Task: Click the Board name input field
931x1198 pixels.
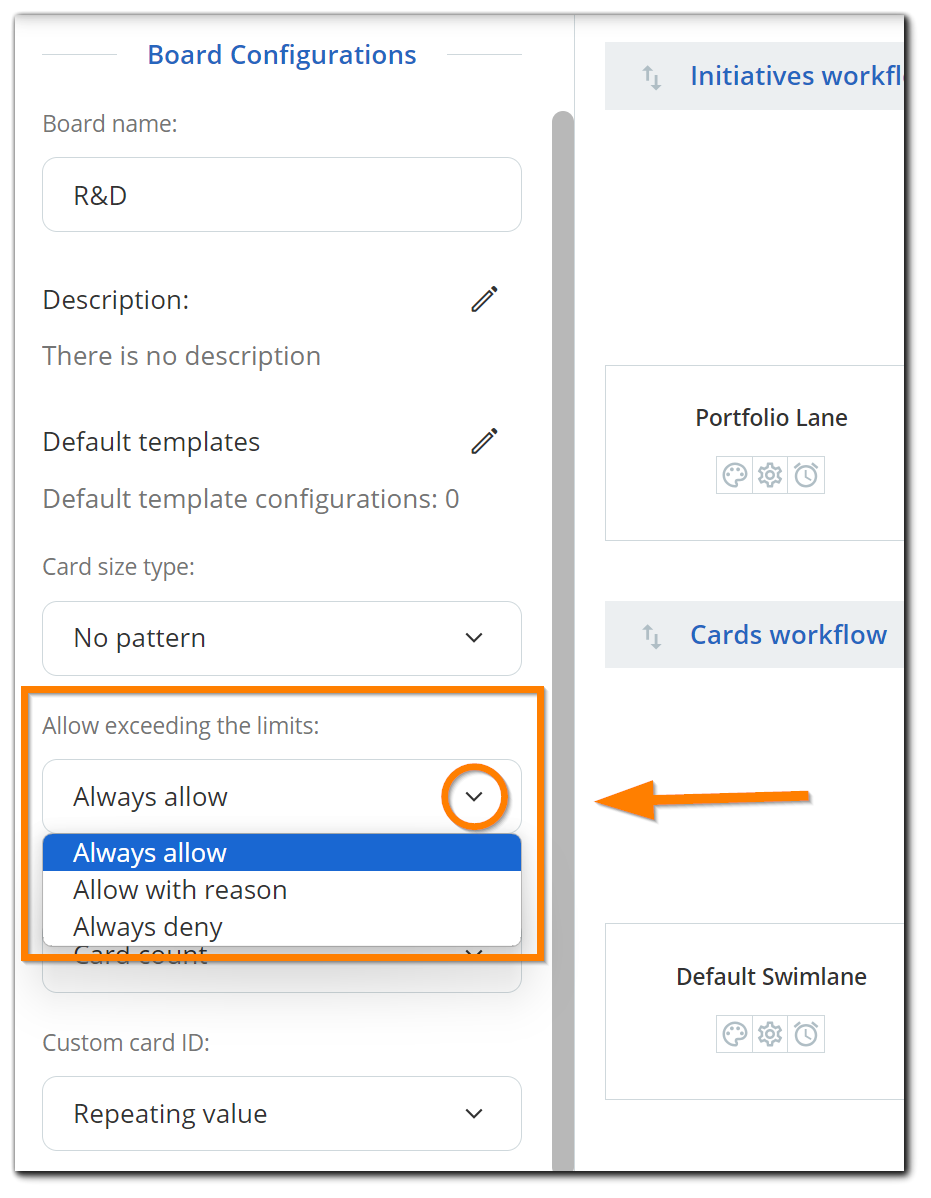Action: [282, 195]
